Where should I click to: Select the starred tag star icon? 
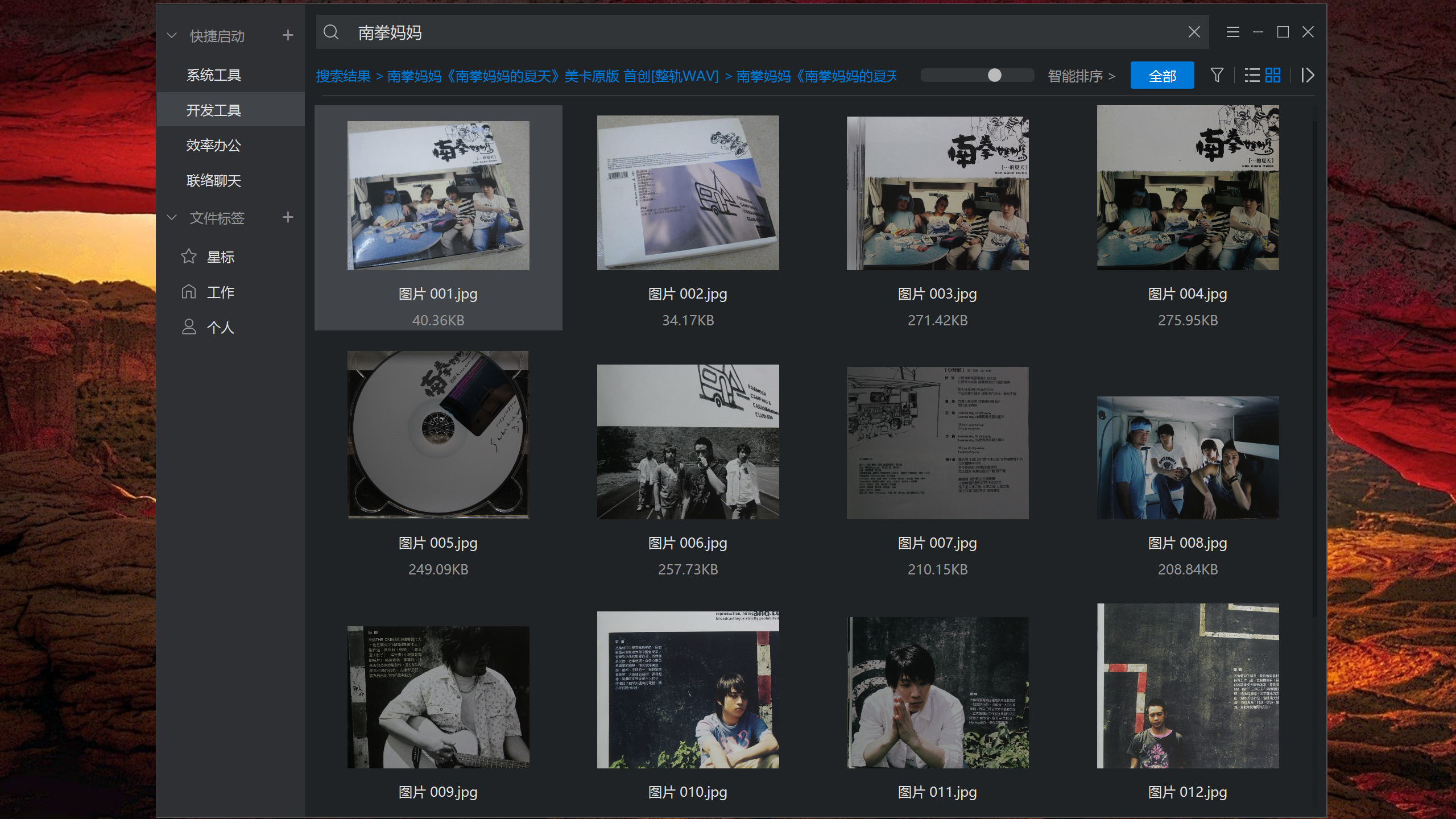pyautogui.click(x=189, y=257)
